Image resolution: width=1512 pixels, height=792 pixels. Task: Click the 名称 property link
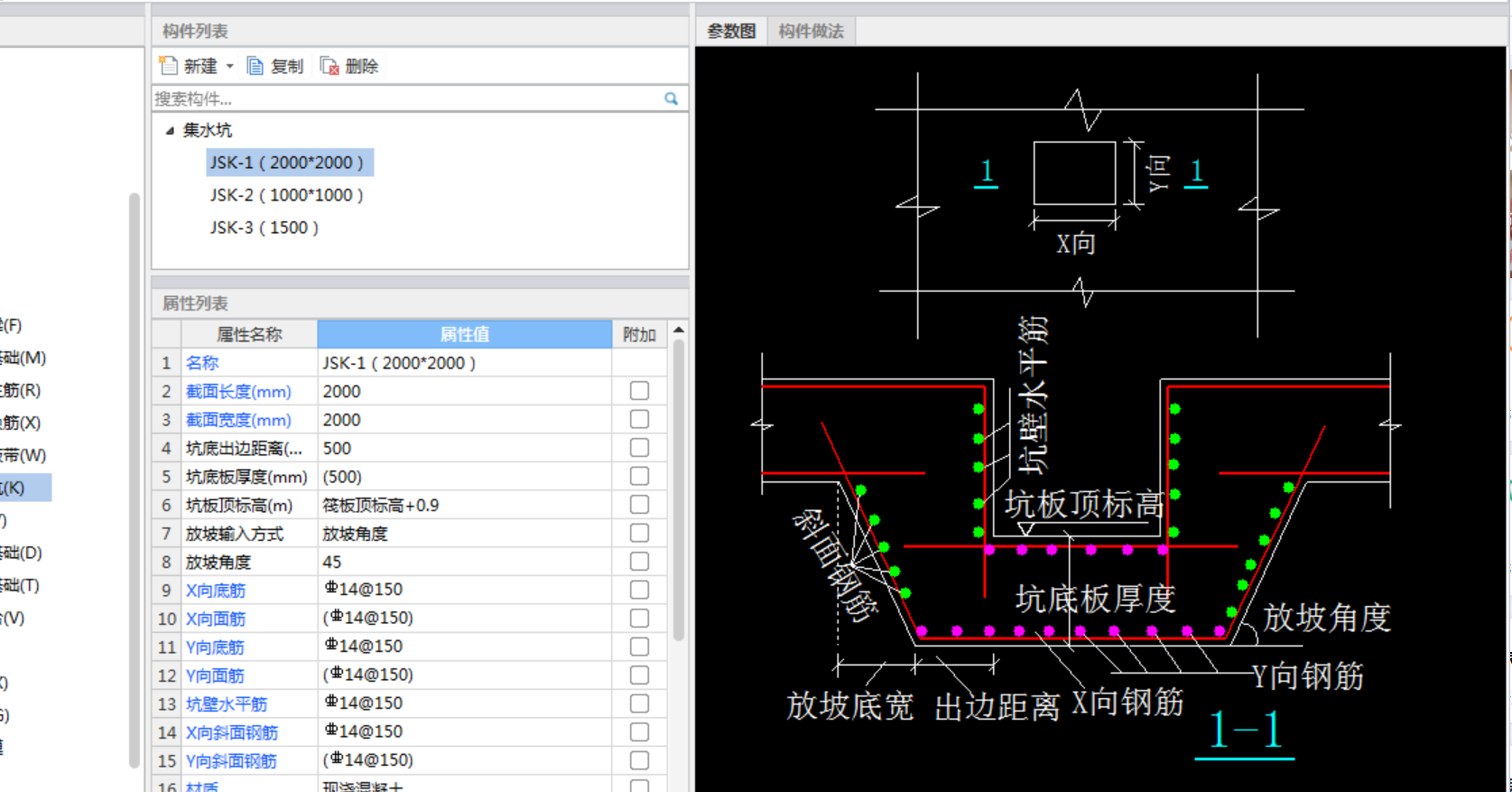(x=202, y=362)
